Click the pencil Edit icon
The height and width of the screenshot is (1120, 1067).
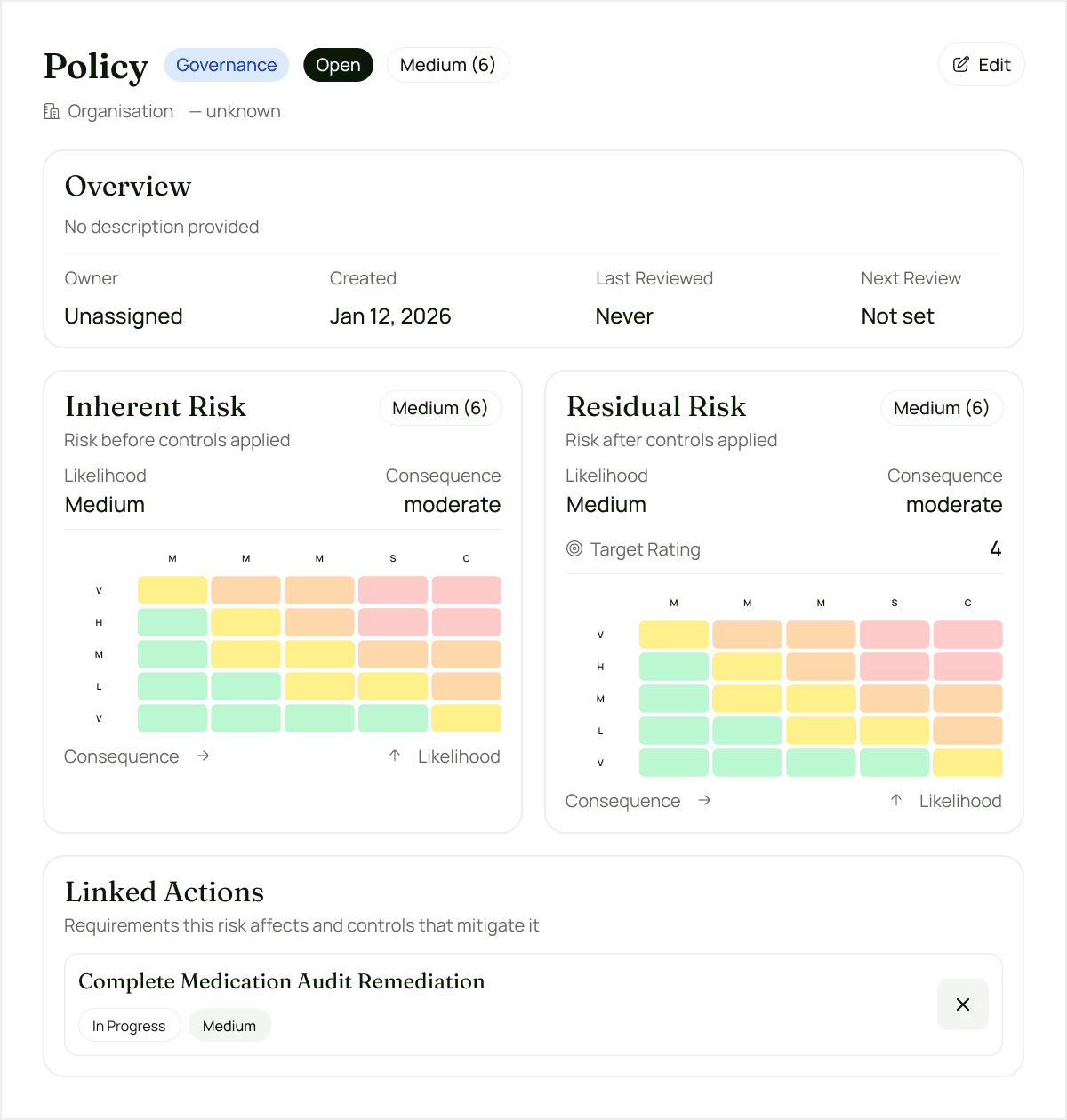pyautogui.click(x=960, y=64)
